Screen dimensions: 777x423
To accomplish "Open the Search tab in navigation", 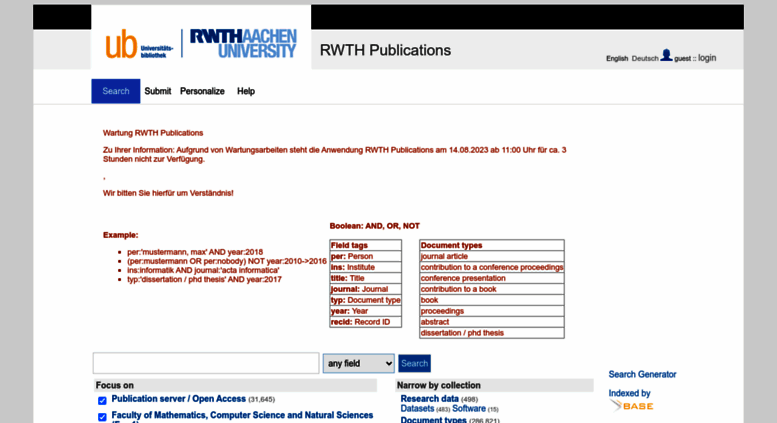I will [x=115, y=91].
